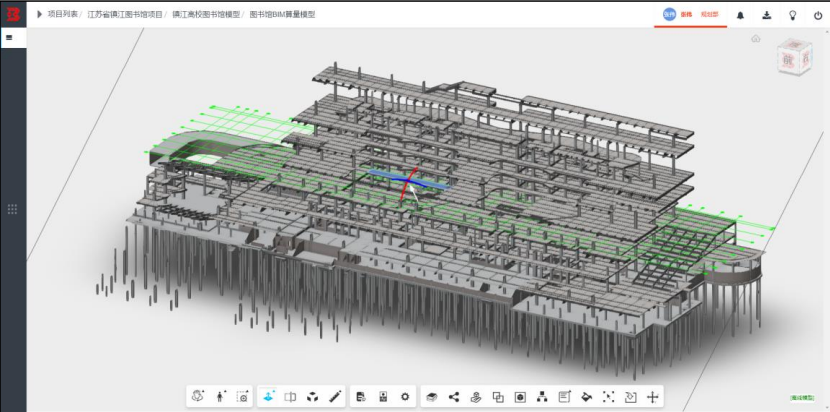Click the overlapping squares icon
Screen dimensions: 830x412
click(x=498, y=397)
